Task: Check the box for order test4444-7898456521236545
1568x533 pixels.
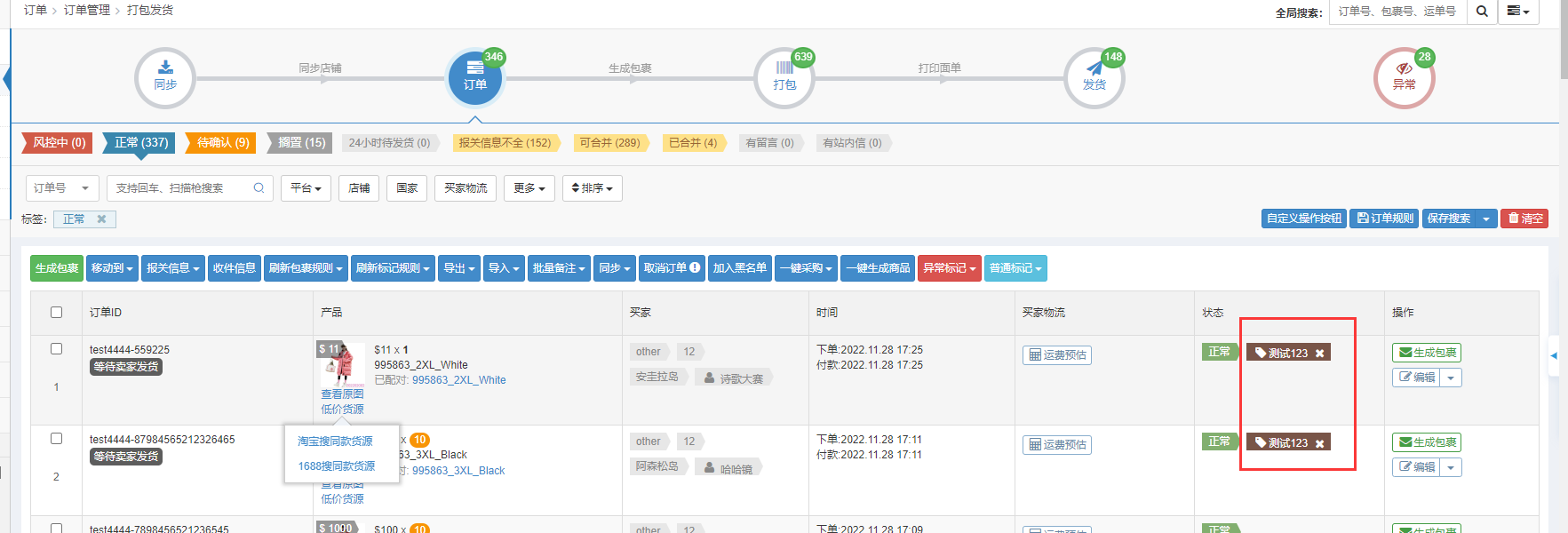Action: 57,528
